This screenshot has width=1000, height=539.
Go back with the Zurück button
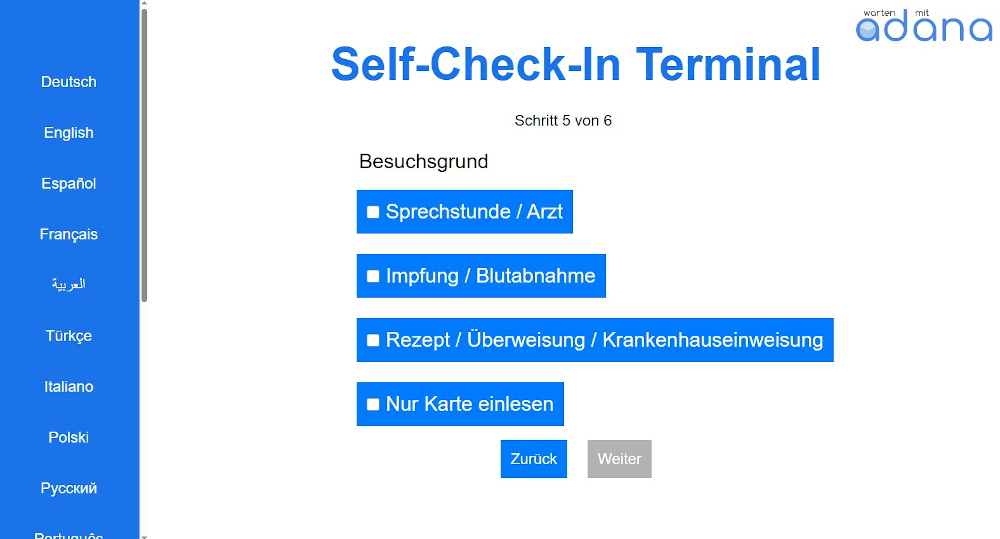click(533, 459)
